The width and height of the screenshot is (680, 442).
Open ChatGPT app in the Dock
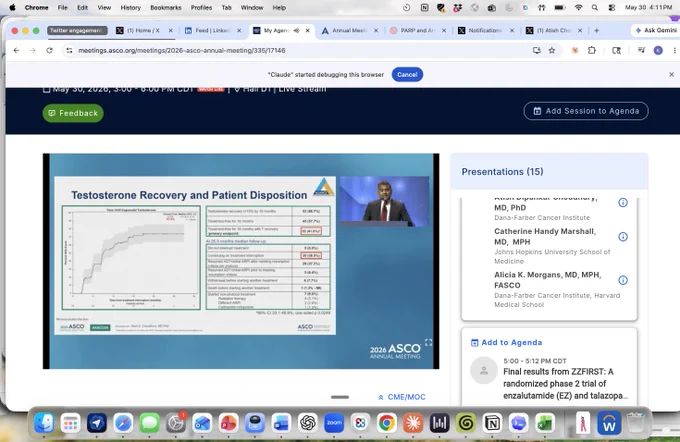307,422
